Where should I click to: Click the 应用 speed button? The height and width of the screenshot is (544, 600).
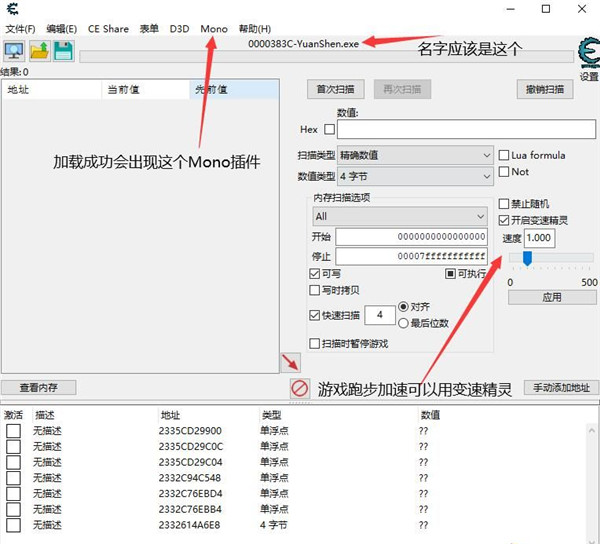(552, 297)
